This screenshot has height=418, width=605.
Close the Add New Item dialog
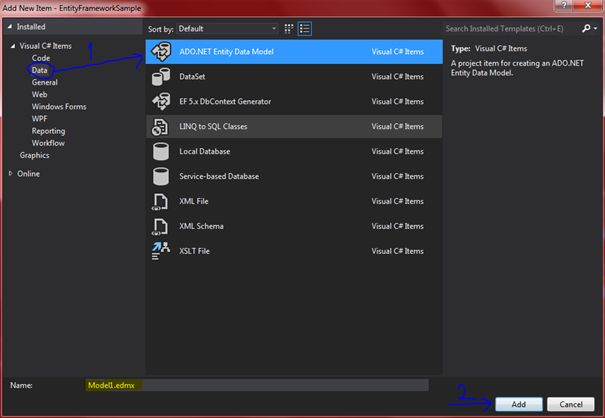point(588,5)
